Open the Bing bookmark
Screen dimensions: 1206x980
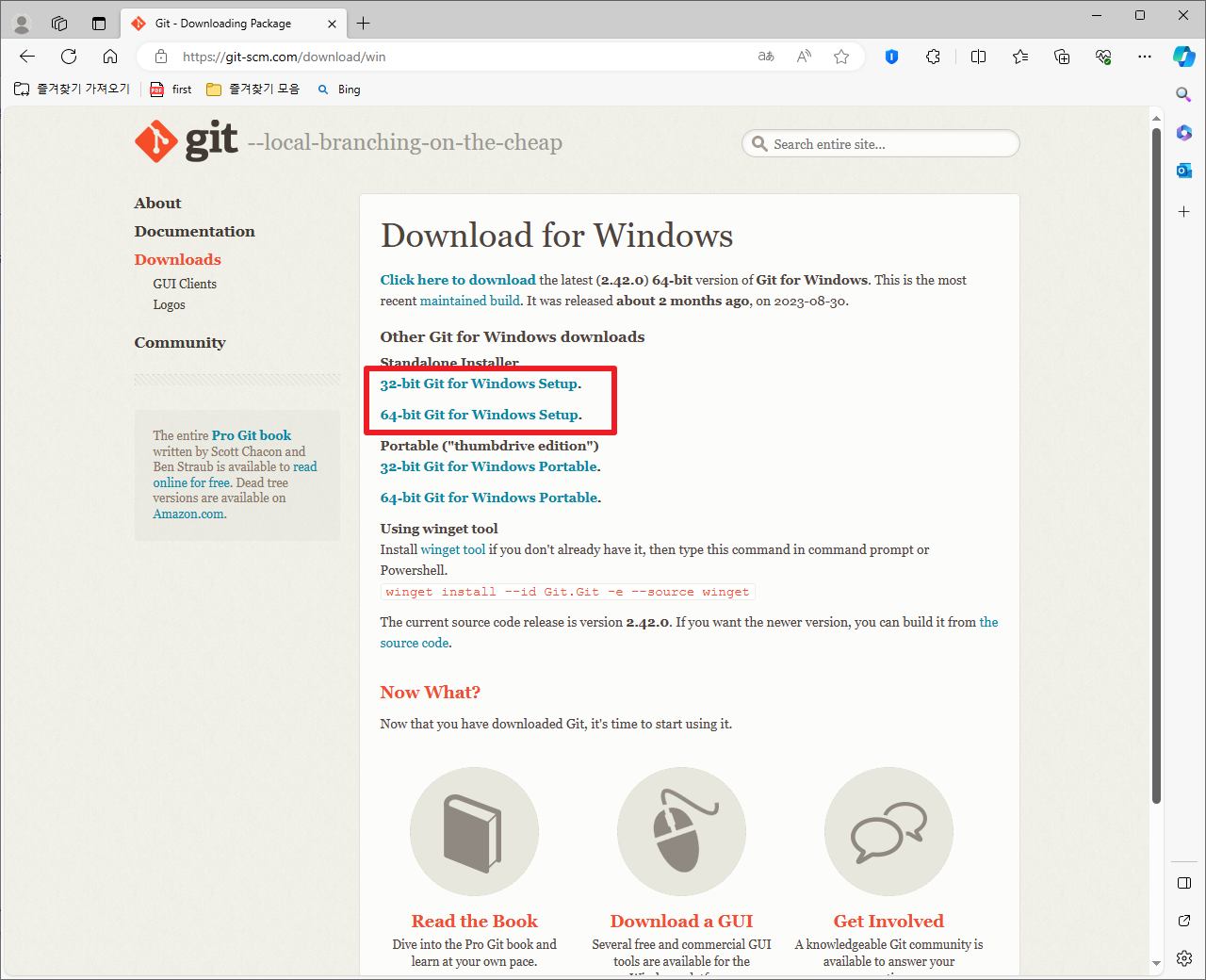339,90
